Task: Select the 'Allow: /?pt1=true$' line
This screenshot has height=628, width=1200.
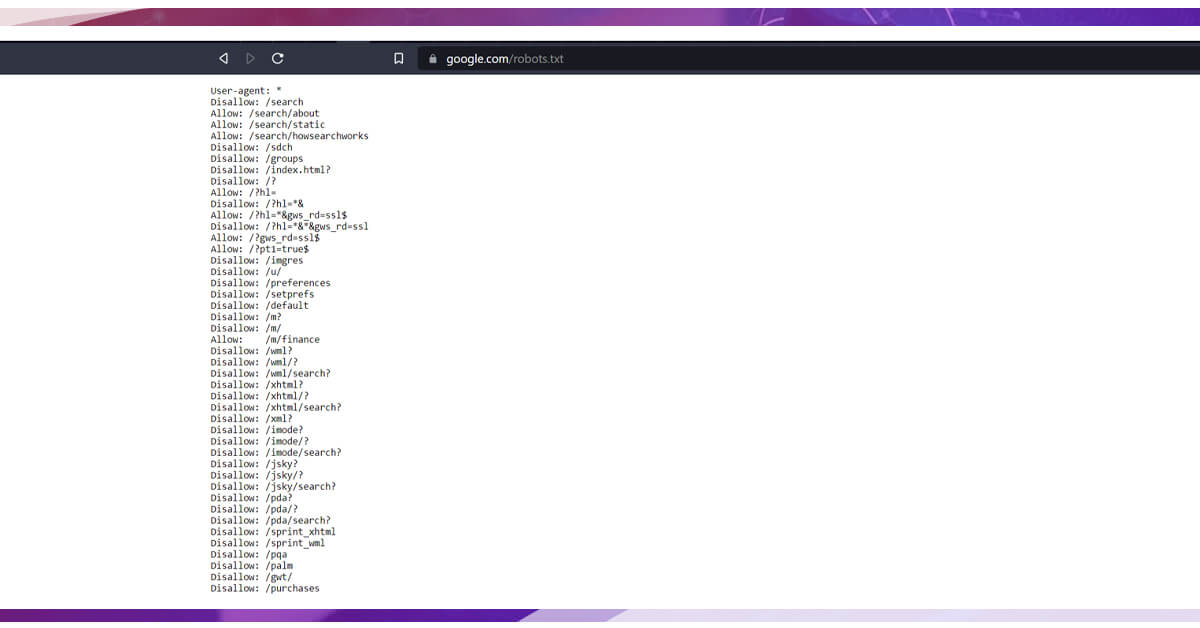Action: [x=260, y=249]
